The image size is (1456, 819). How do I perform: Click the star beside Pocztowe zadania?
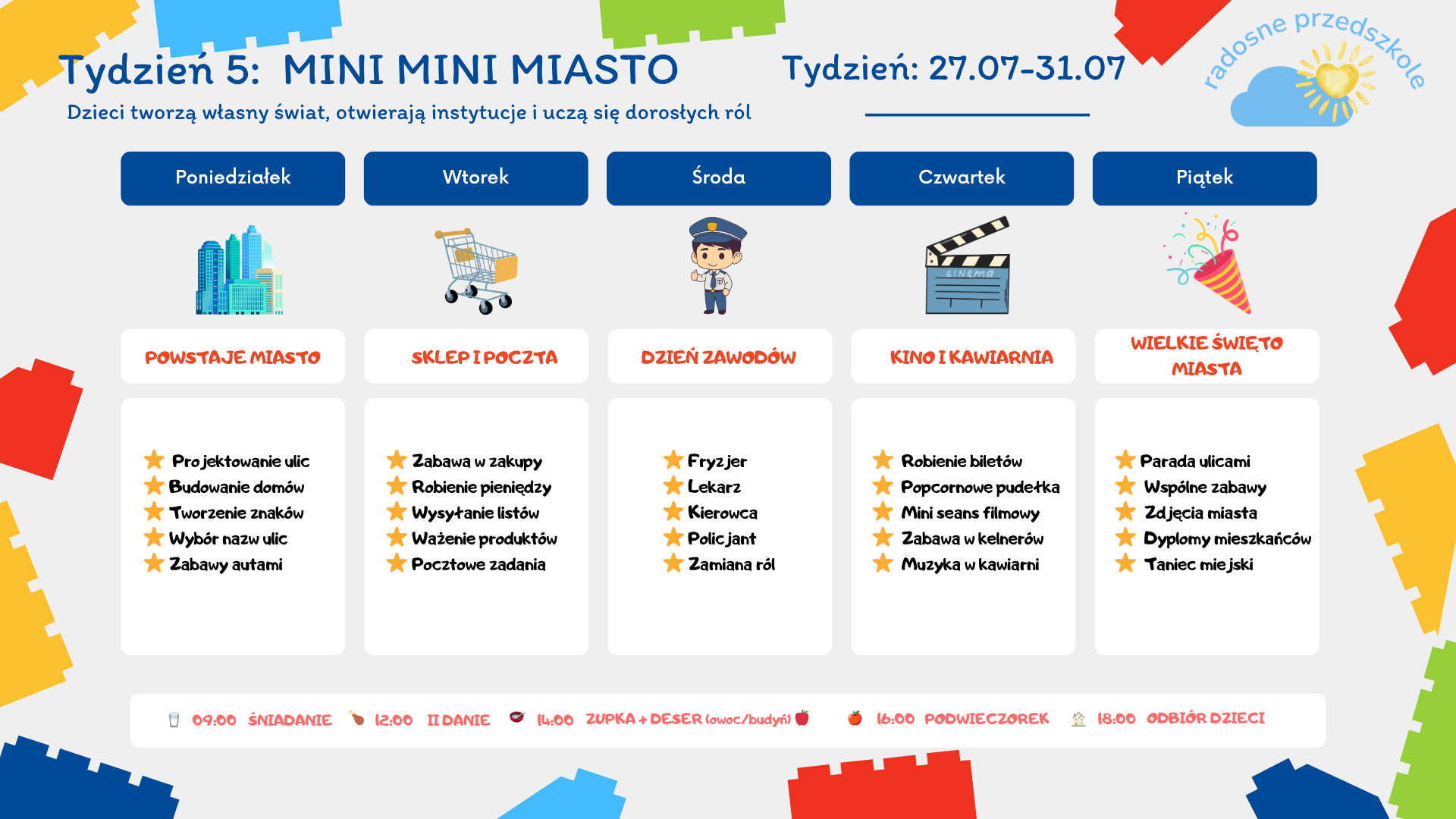(x=397, y=563)
